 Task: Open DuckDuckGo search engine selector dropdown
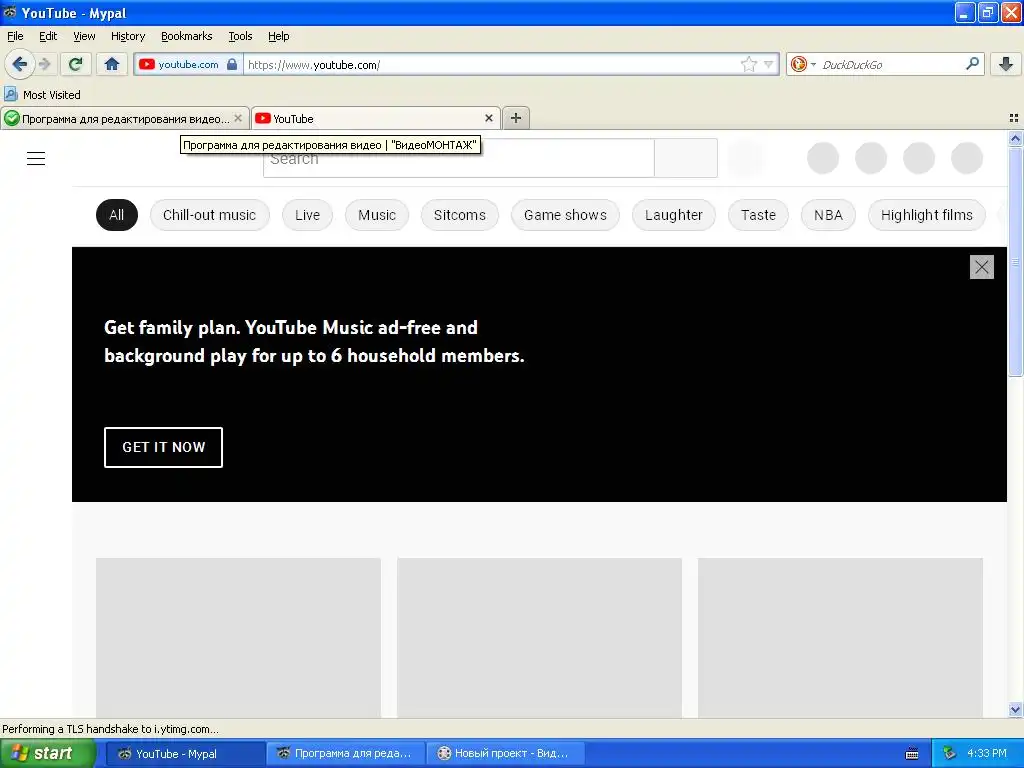(x=803, y=64)
